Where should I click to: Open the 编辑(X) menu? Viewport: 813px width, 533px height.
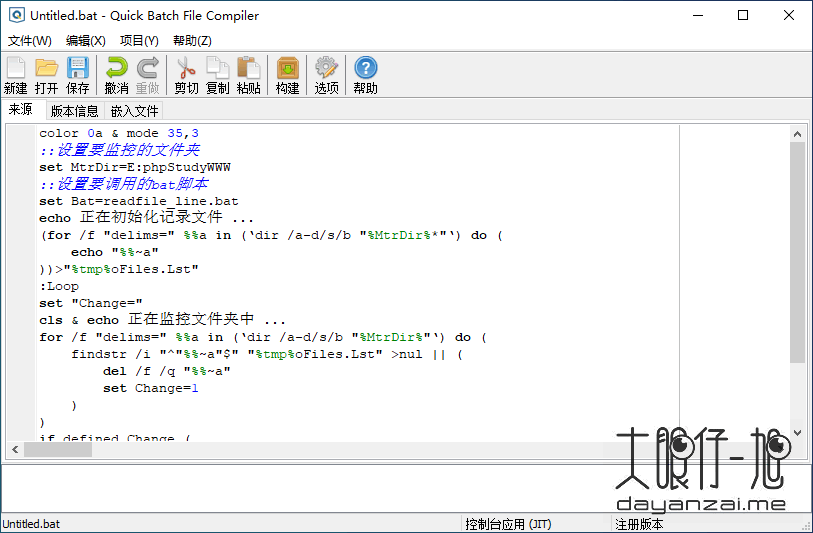(86, 40)
